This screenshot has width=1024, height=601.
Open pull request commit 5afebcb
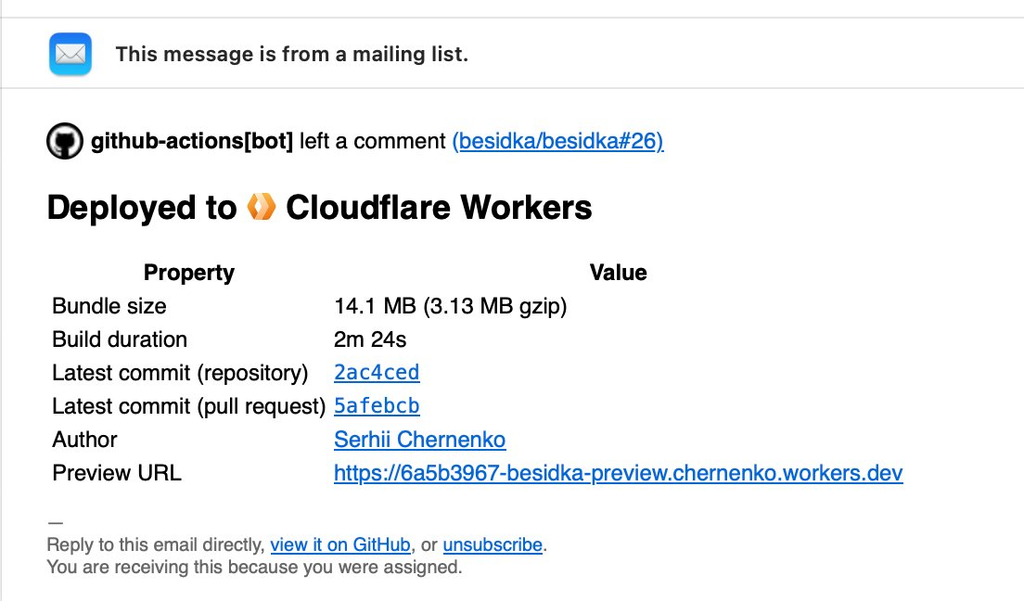click(x=377, y=406)
